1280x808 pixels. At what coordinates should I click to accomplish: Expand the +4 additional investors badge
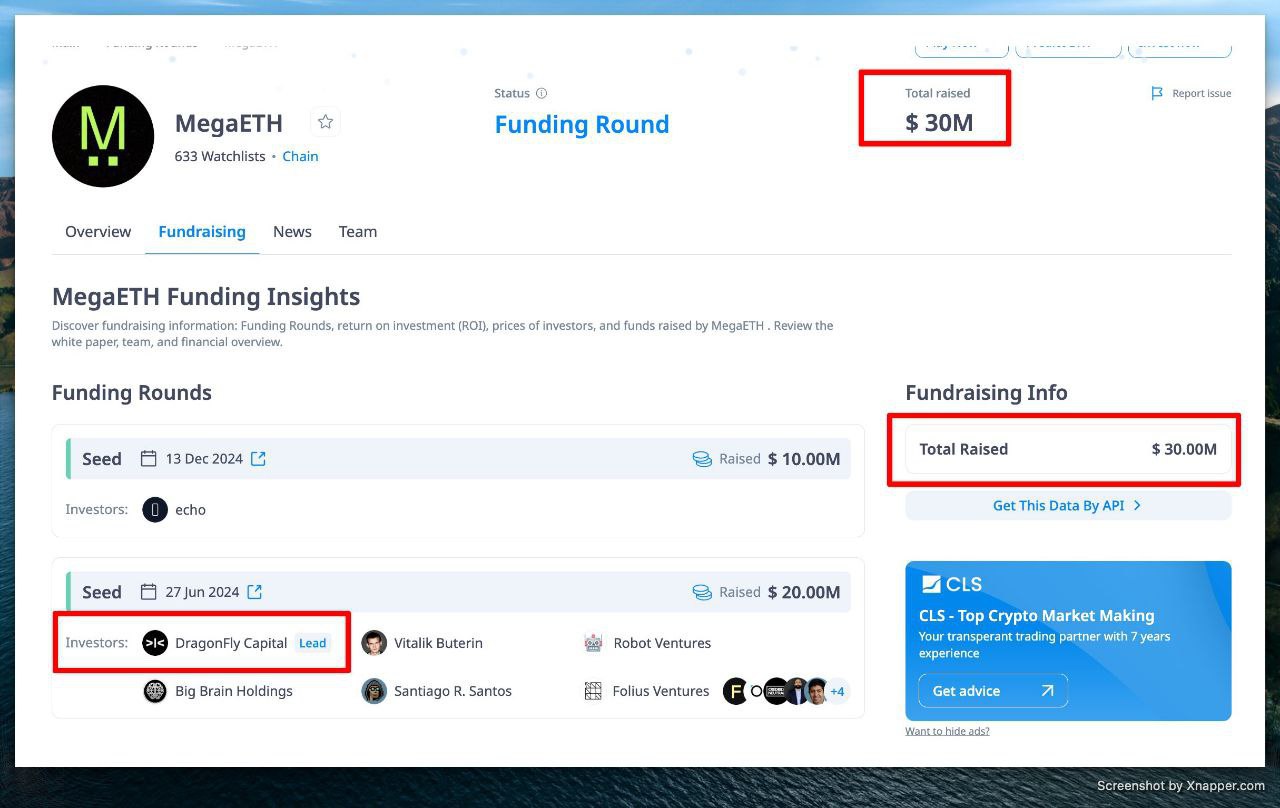(837, 691)
